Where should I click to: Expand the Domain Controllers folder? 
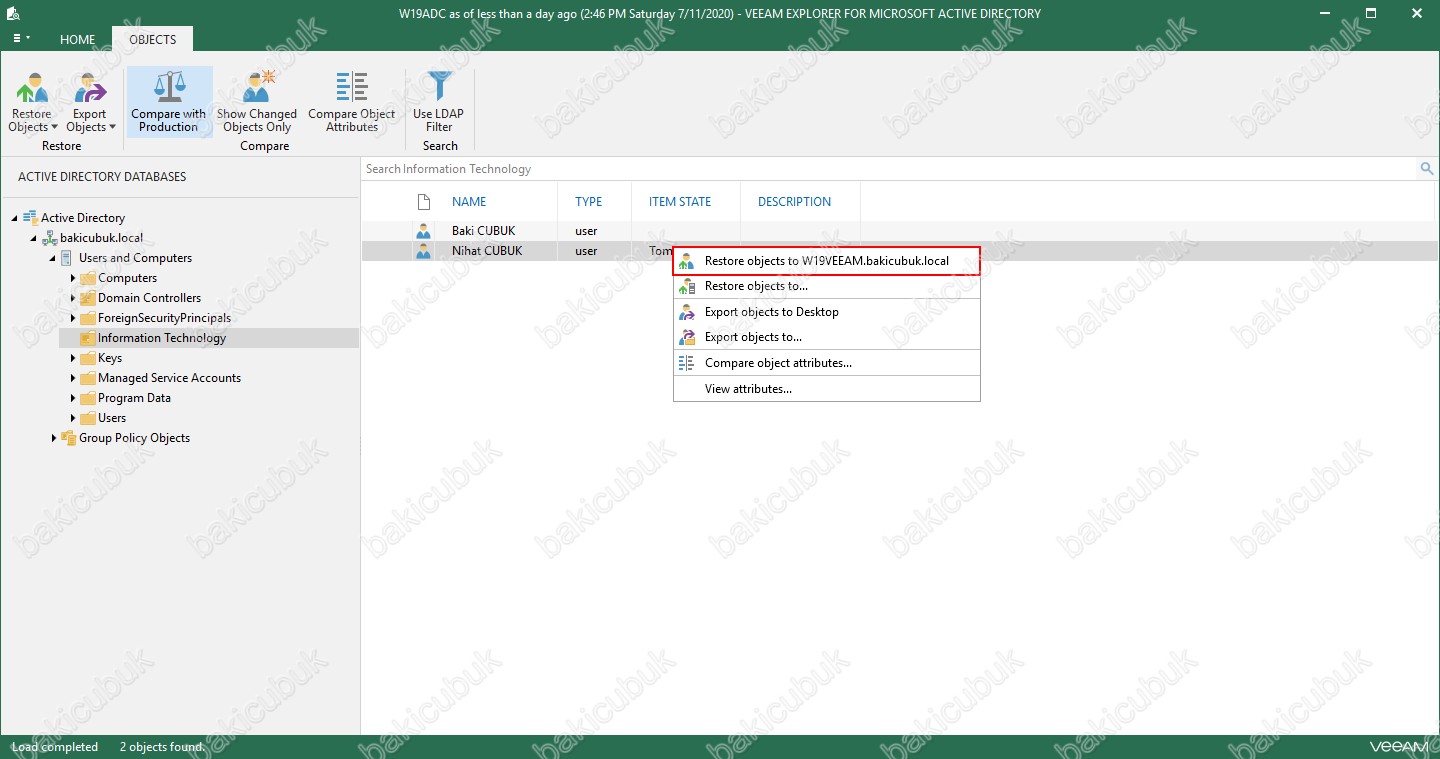click(73, 298)
